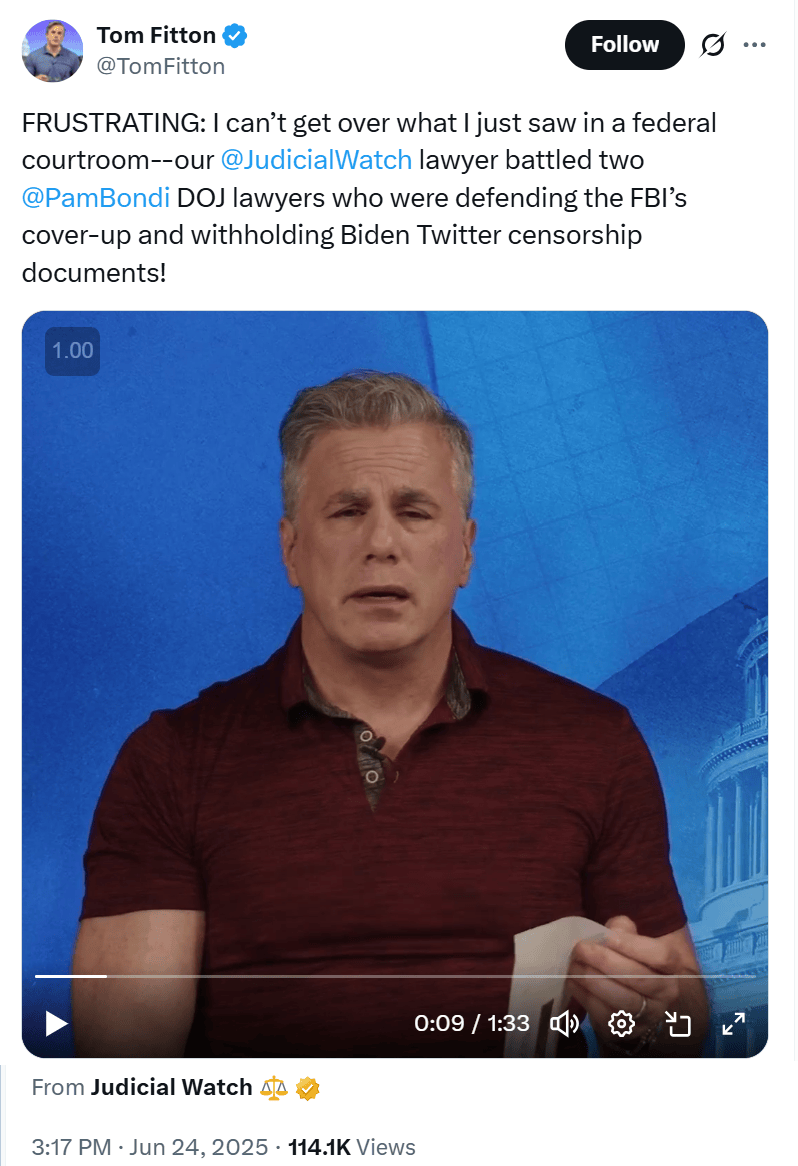The image size is (798, 1166).
Task: Click the scales emoji beside Judicial Watch
Action: pos(274,1088)
